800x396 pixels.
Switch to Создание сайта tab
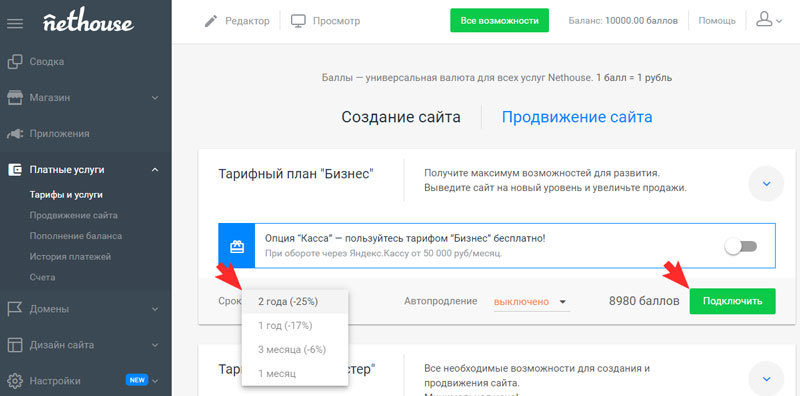tap(401, 117)
